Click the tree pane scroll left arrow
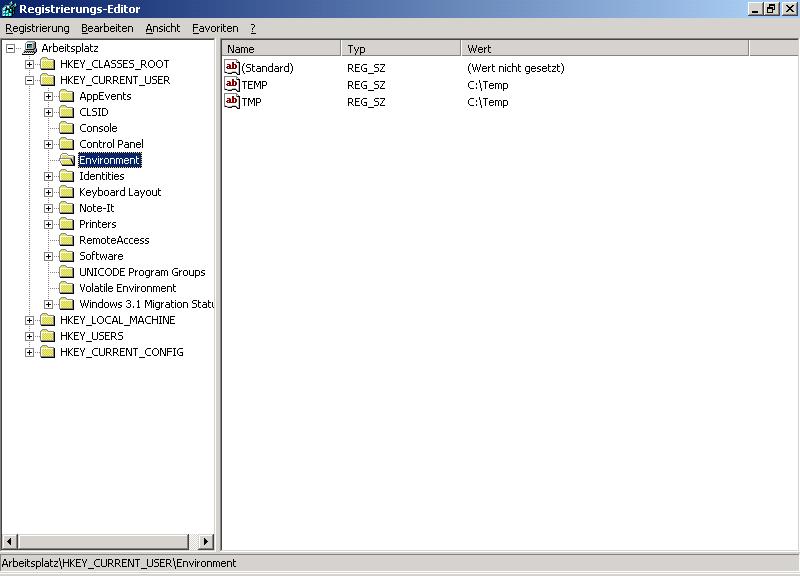 (9, 541)
